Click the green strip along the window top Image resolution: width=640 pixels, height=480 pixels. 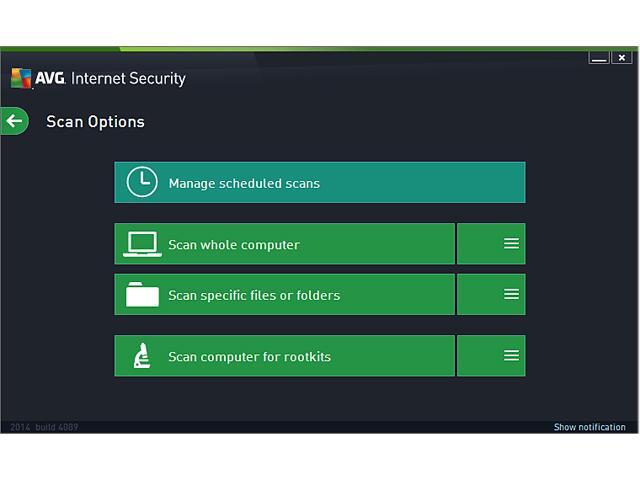[320, 48]
